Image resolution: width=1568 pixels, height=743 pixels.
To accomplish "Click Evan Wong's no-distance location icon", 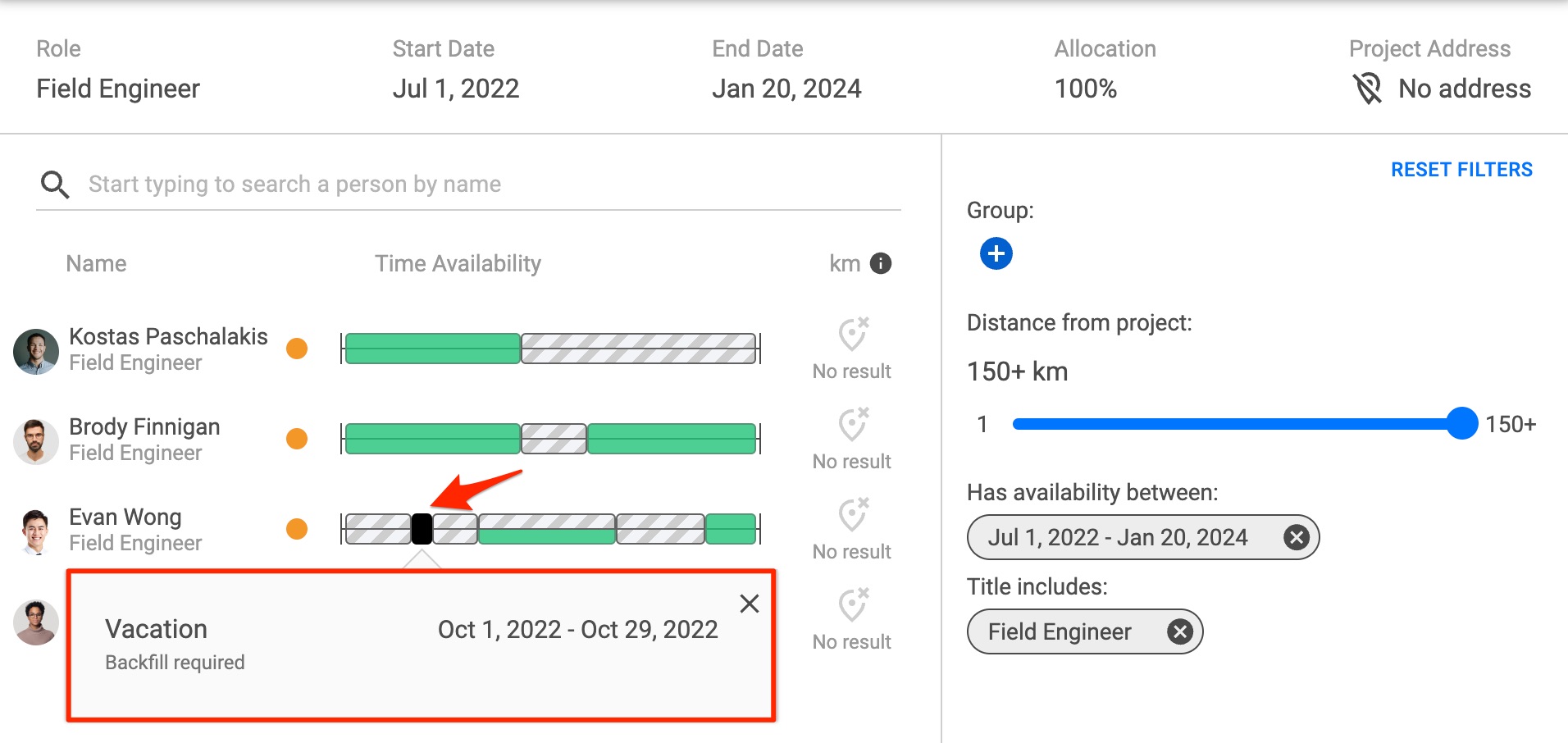I will click(852, 514).
